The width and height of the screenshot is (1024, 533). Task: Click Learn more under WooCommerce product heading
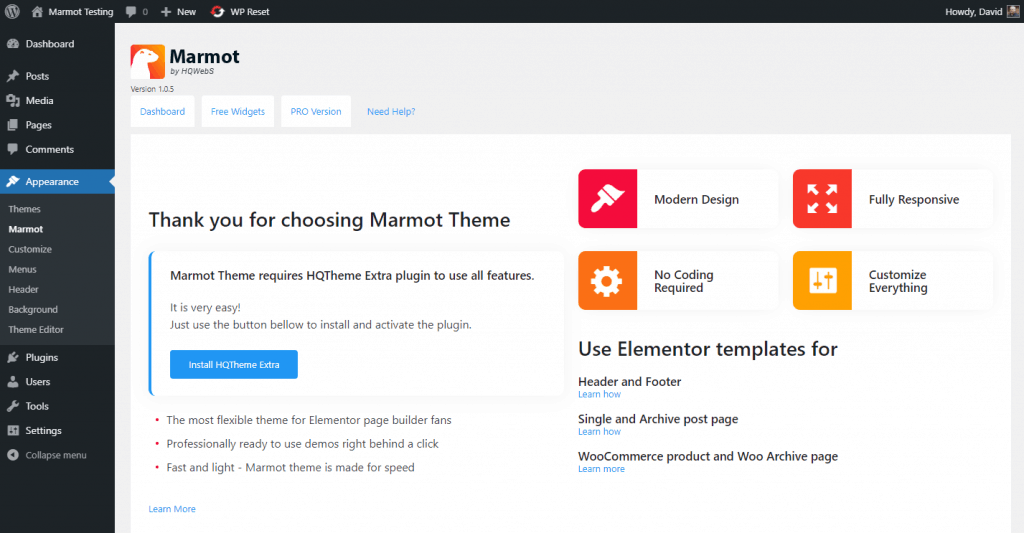(601, 469)
